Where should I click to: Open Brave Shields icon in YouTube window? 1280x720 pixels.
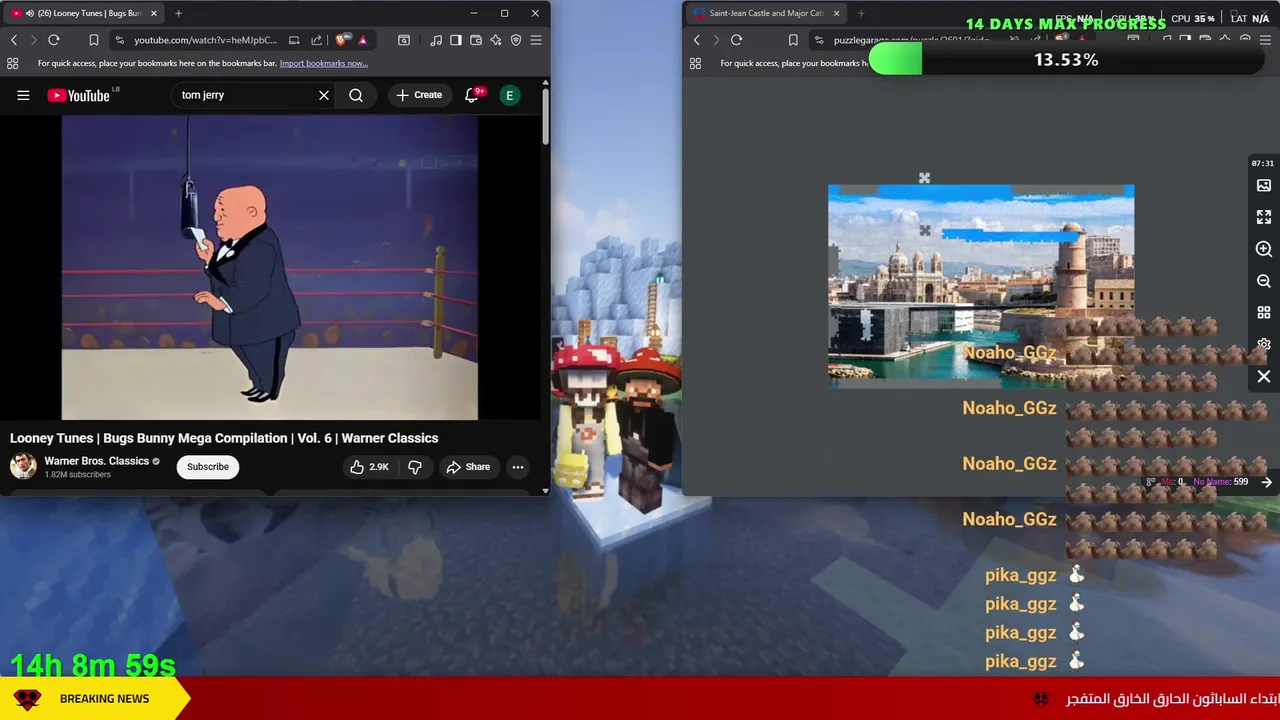[x=341, y=40]
